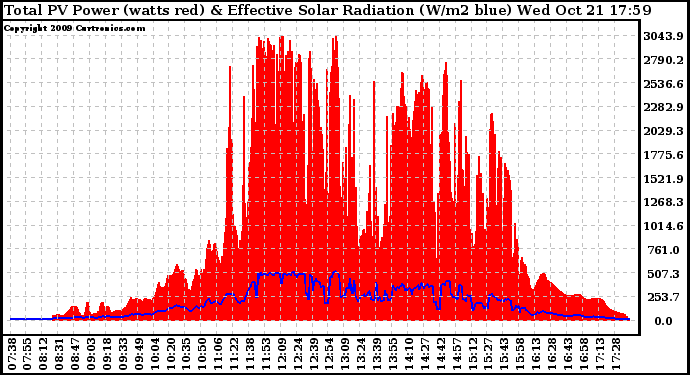Select the y-axis value 761.0

pos(664,250)
